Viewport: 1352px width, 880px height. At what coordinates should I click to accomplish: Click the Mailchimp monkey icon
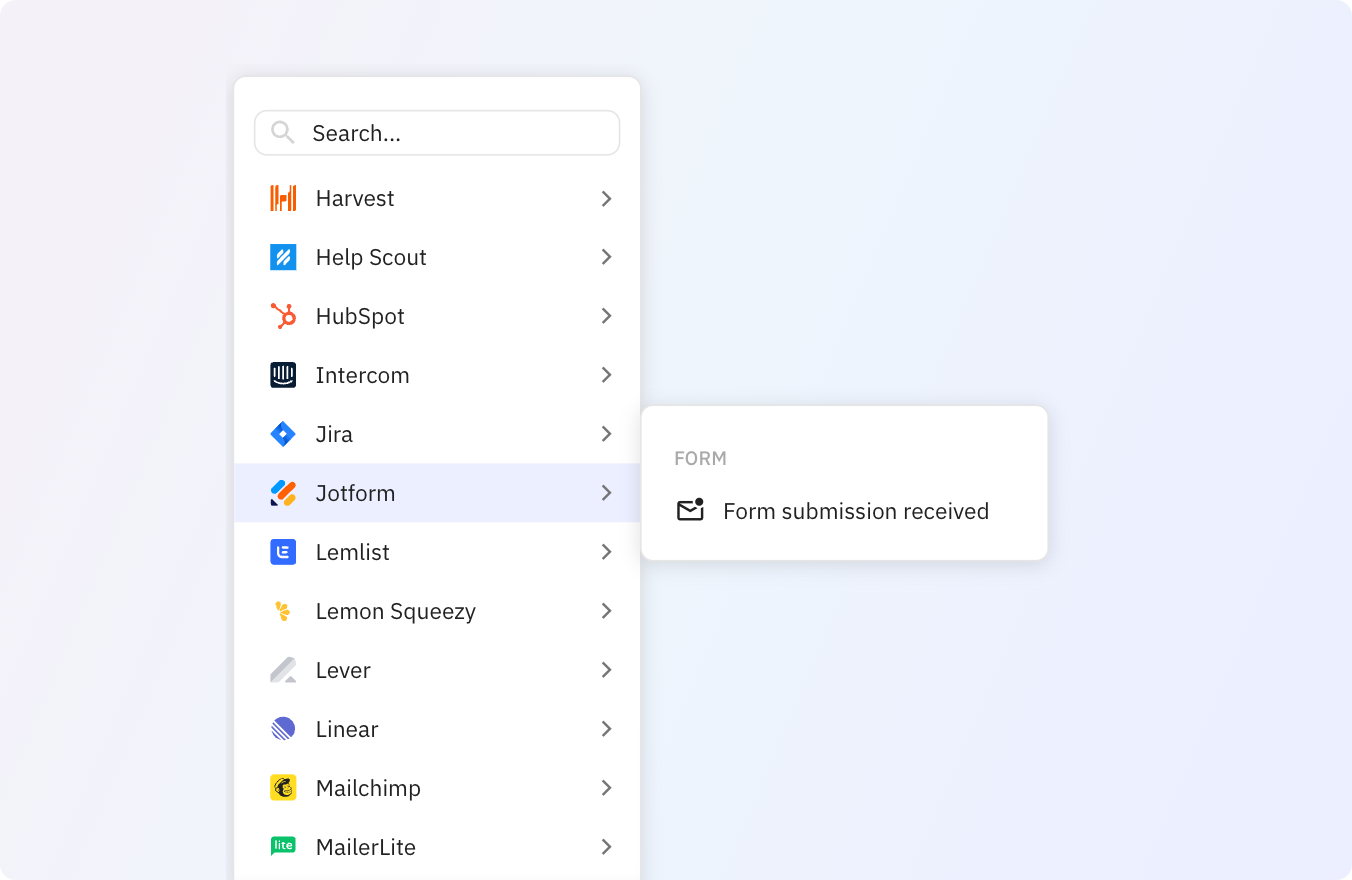tap(283, 788)
